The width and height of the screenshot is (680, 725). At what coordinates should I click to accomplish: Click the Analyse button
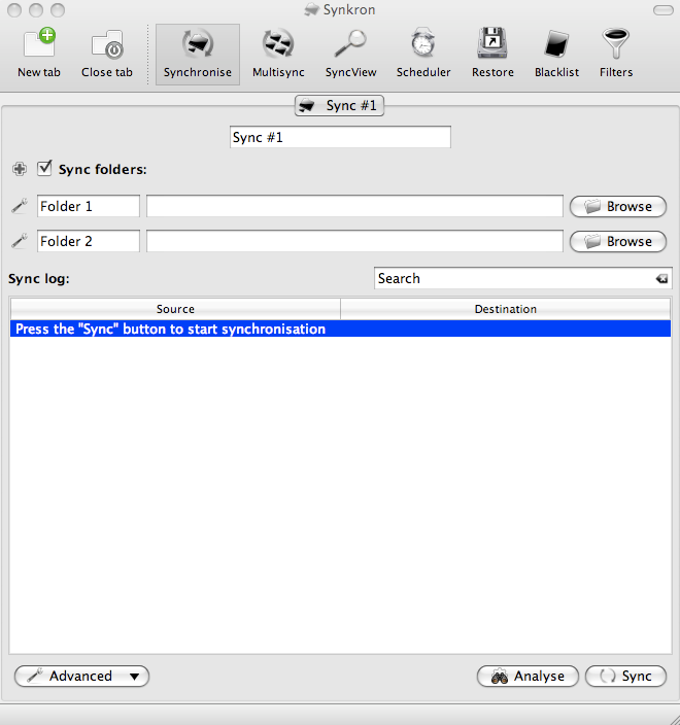point(527,676)
